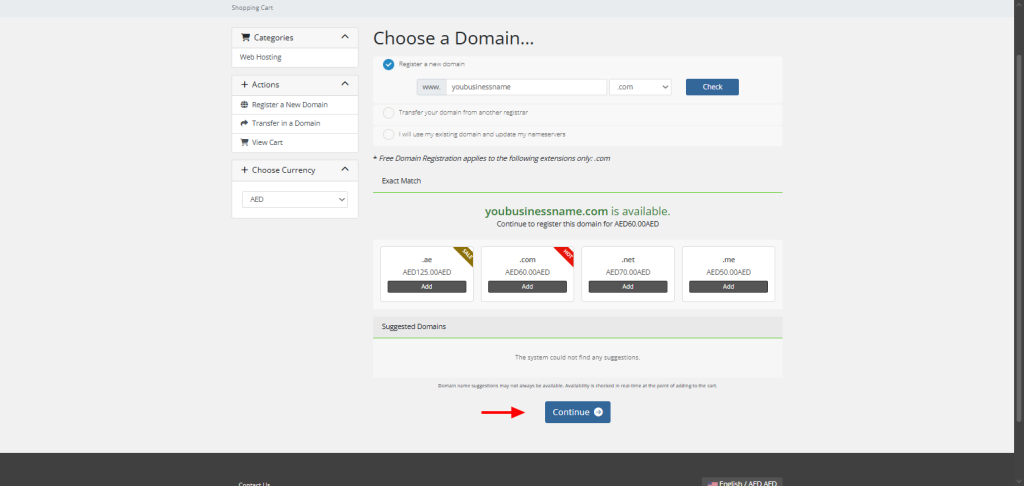Click 'The system could not find any suggestions' text
The height and width of the screenshot is (486, 1024).
pyautogui.click(x=578, y=358)
